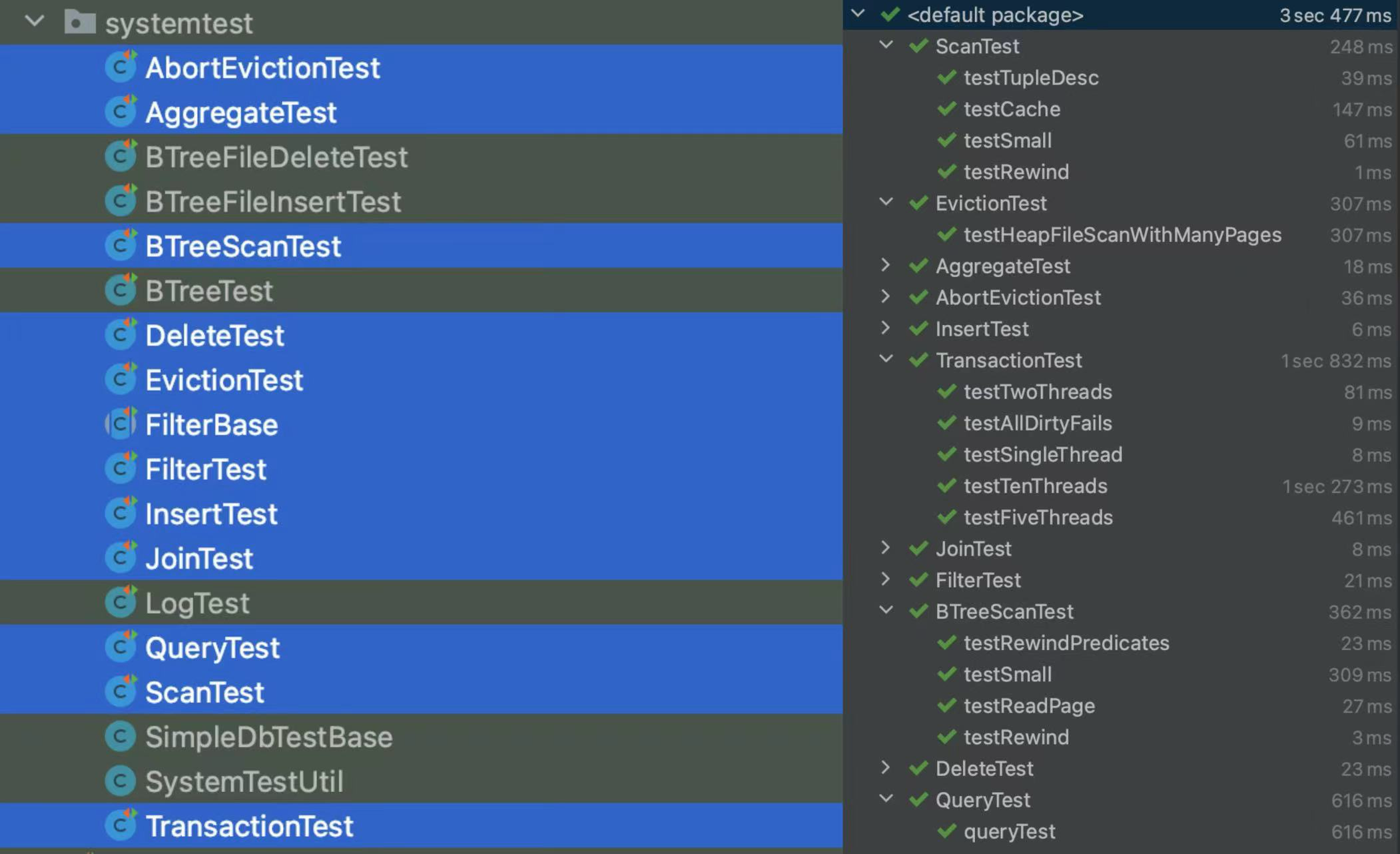
Task: Select BTreeFileInsertTest in project tree
Action: point(273,202)
